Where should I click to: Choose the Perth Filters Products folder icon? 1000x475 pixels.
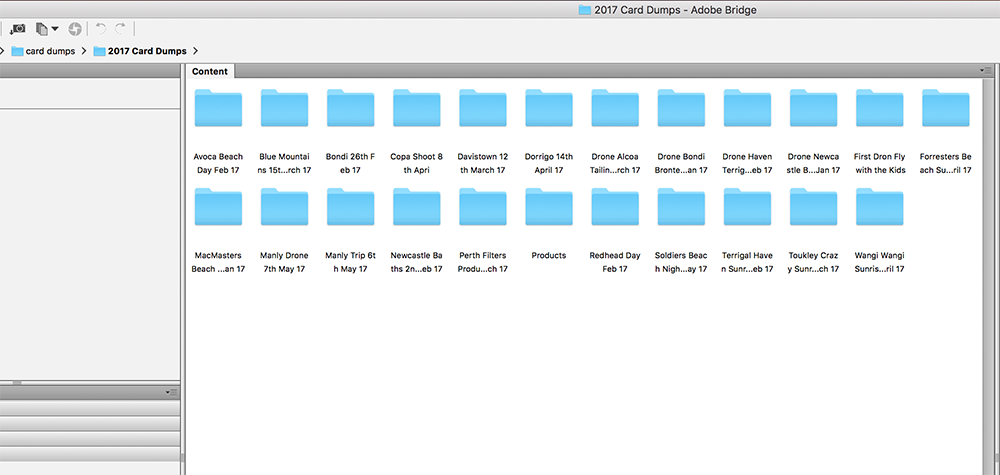[x=483, y=207]
